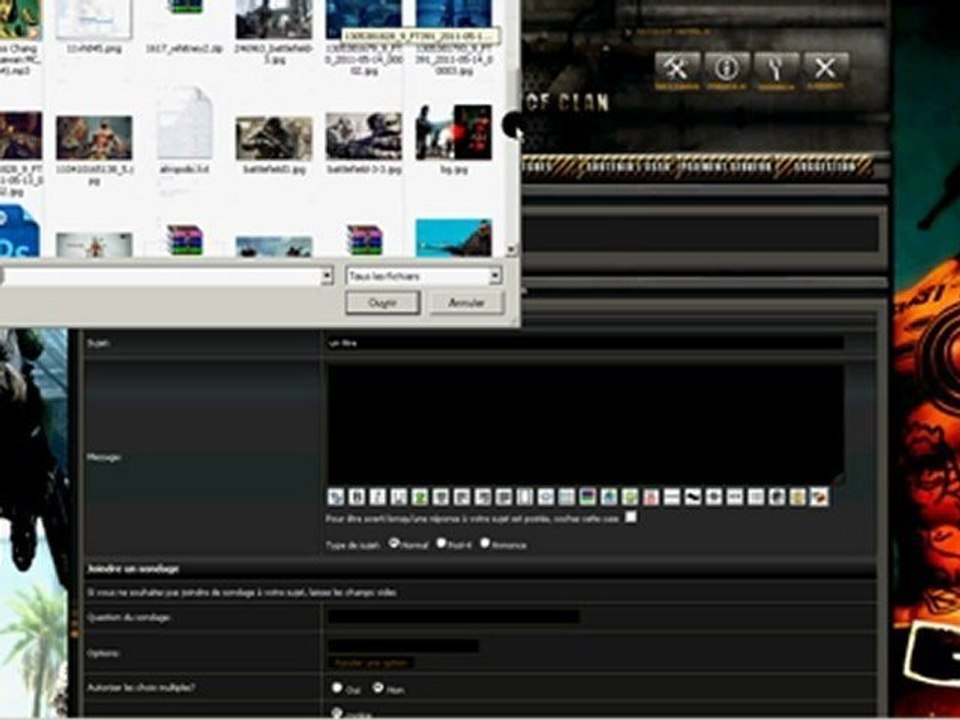Select the bg.jpg thumbnail

coord(454,132)
